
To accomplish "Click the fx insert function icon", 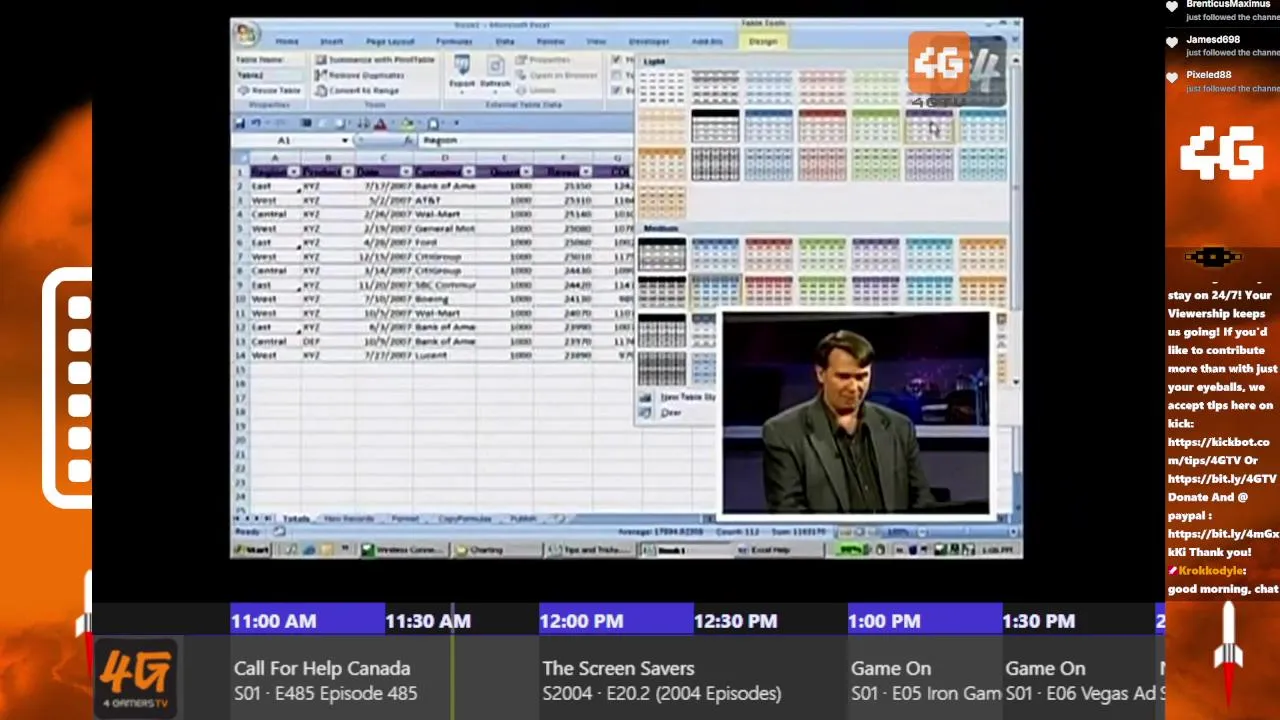I will (x=408, y=141).
